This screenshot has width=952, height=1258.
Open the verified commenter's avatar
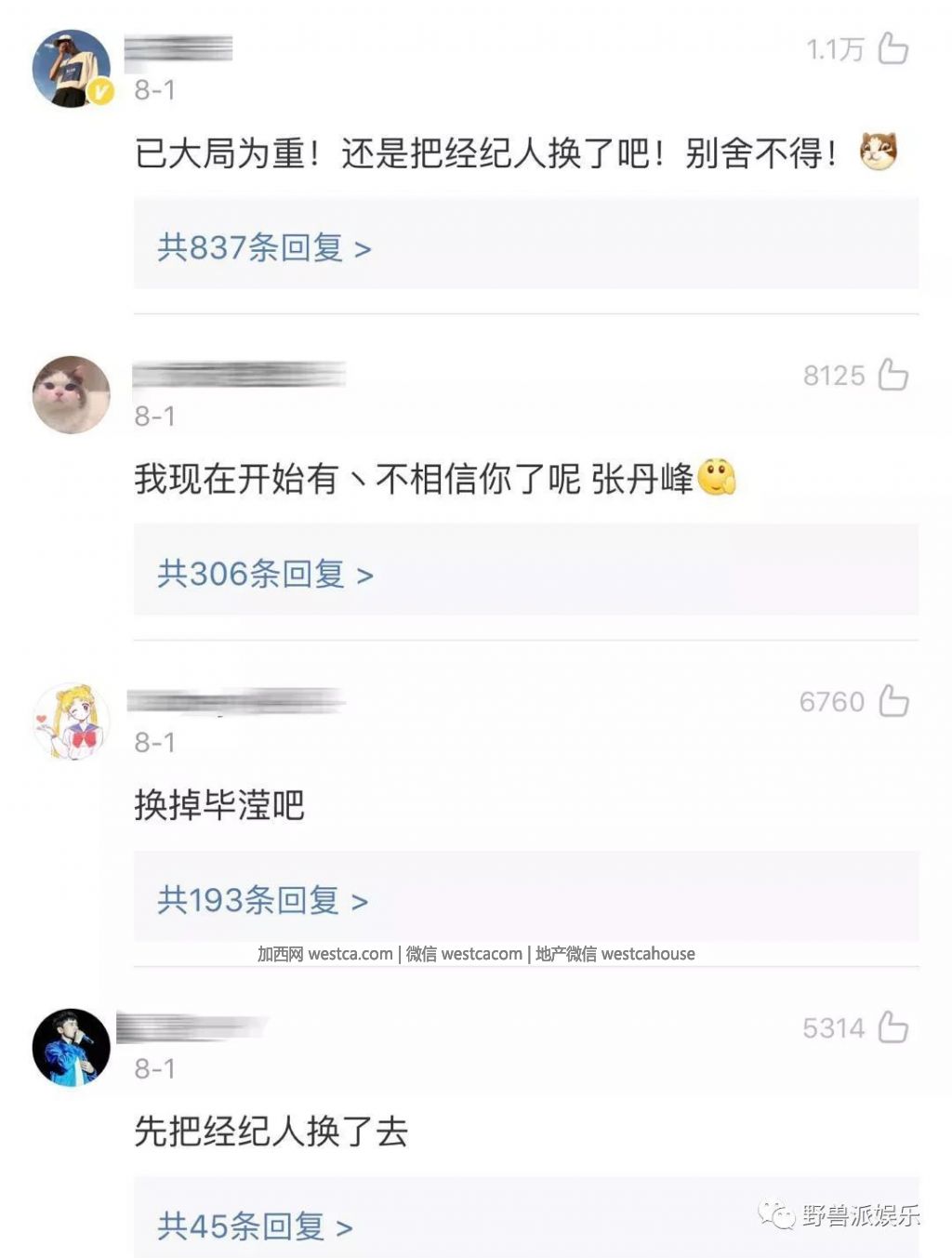pos(72,69)
